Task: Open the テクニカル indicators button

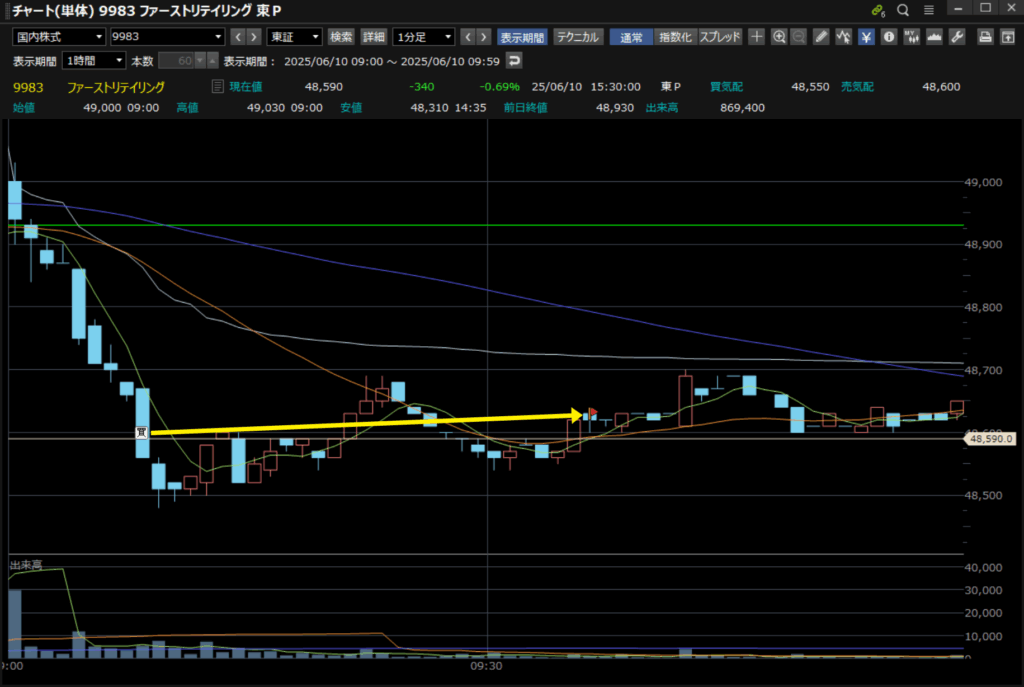Action: point(578,37)
